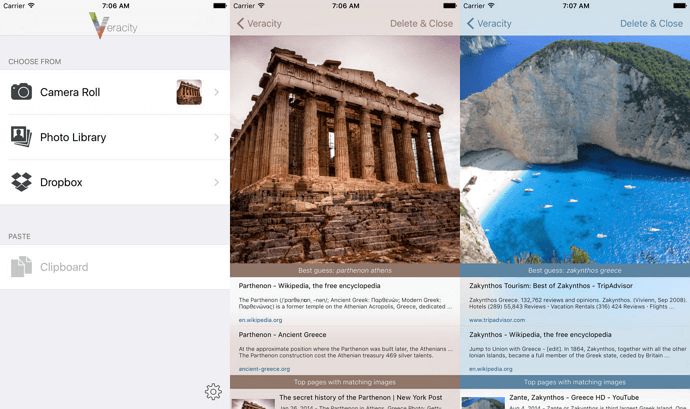Open settings via the gear icon
The height and width of the screenshot is (409, 690).
click(212, 391)
